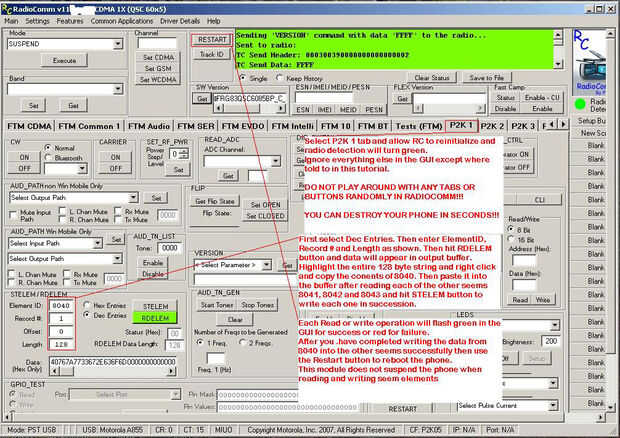Expand the Band dropdown

coord(118,89)
